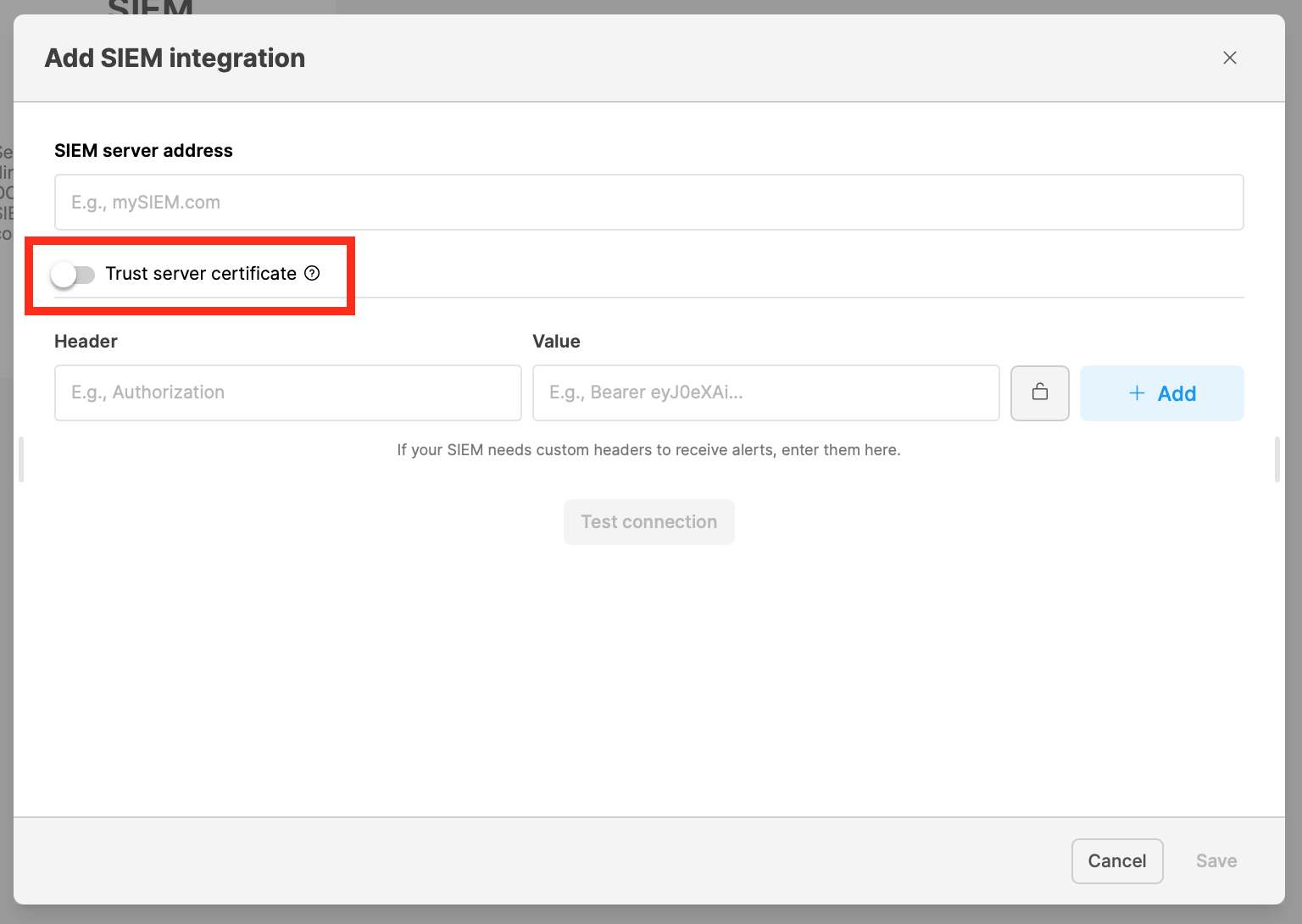Click the custom headers helper text
The width and height of the screenshot is (1302, 924).
(648, 450)
